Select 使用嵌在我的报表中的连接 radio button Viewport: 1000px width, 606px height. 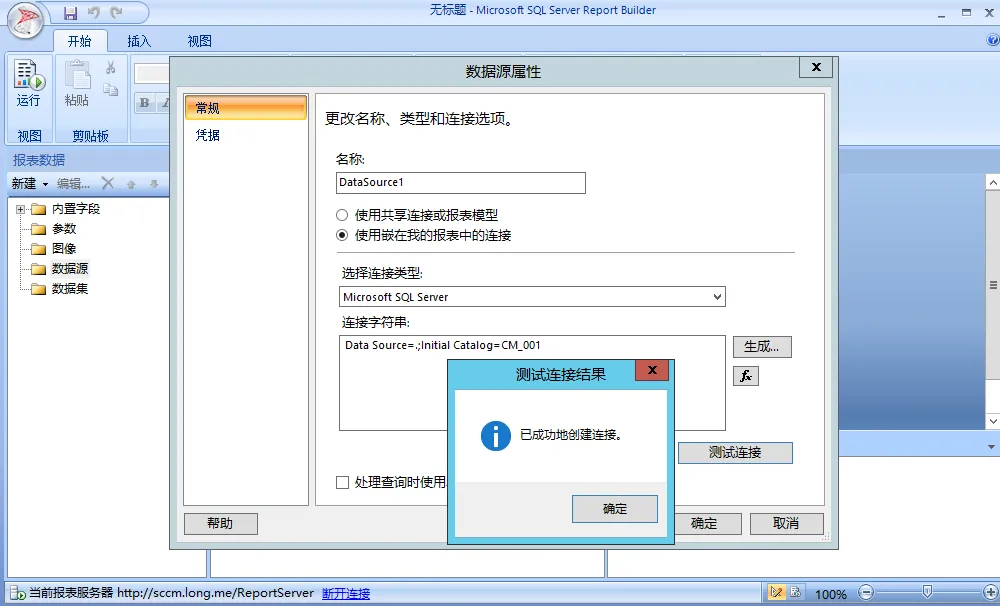point(342,235)
